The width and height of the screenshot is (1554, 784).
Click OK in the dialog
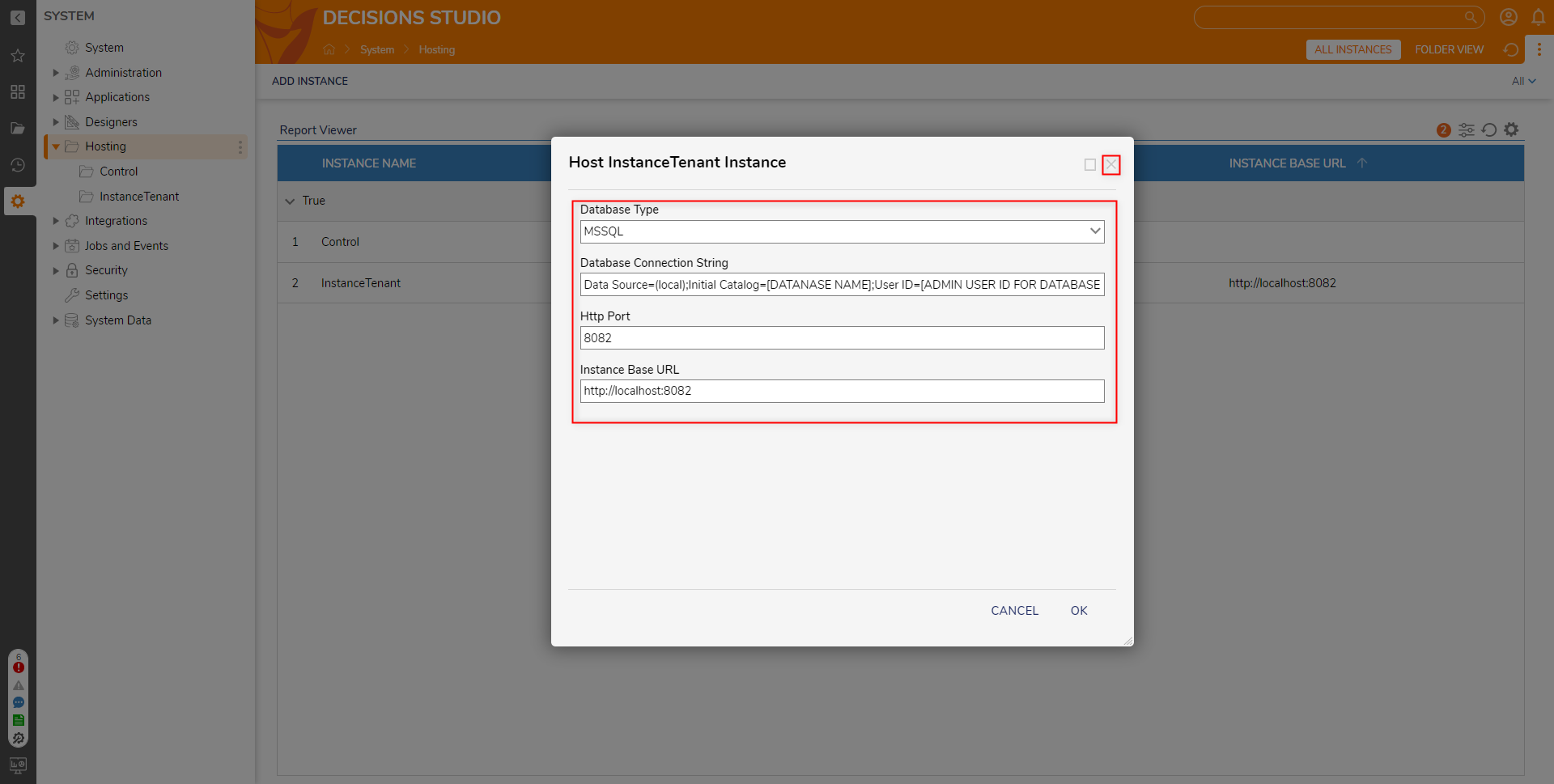(x=1079, y=611)
